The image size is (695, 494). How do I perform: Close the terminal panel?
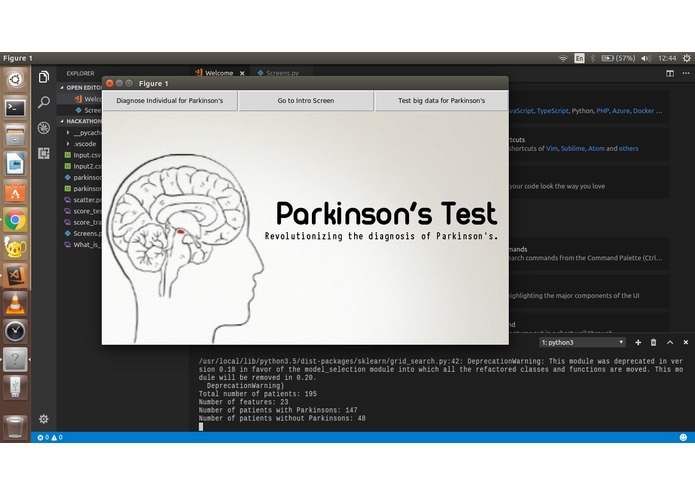[x=686, y=342]
